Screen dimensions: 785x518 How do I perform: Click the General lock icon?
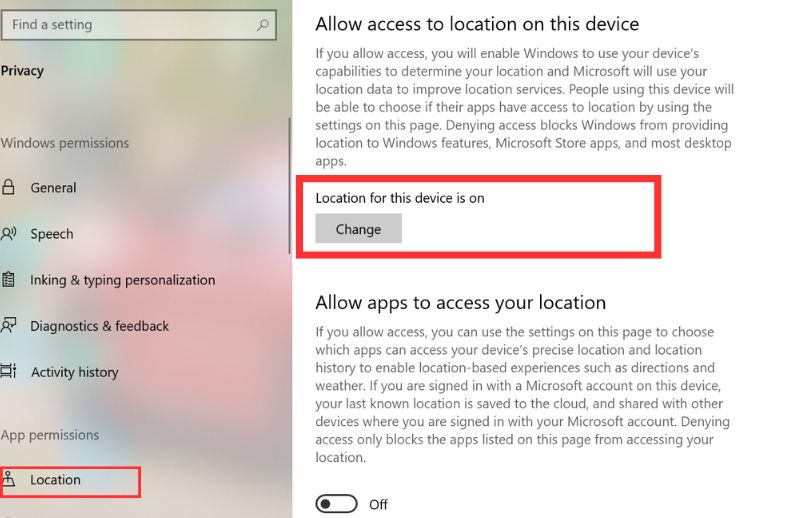pos(8,188)
